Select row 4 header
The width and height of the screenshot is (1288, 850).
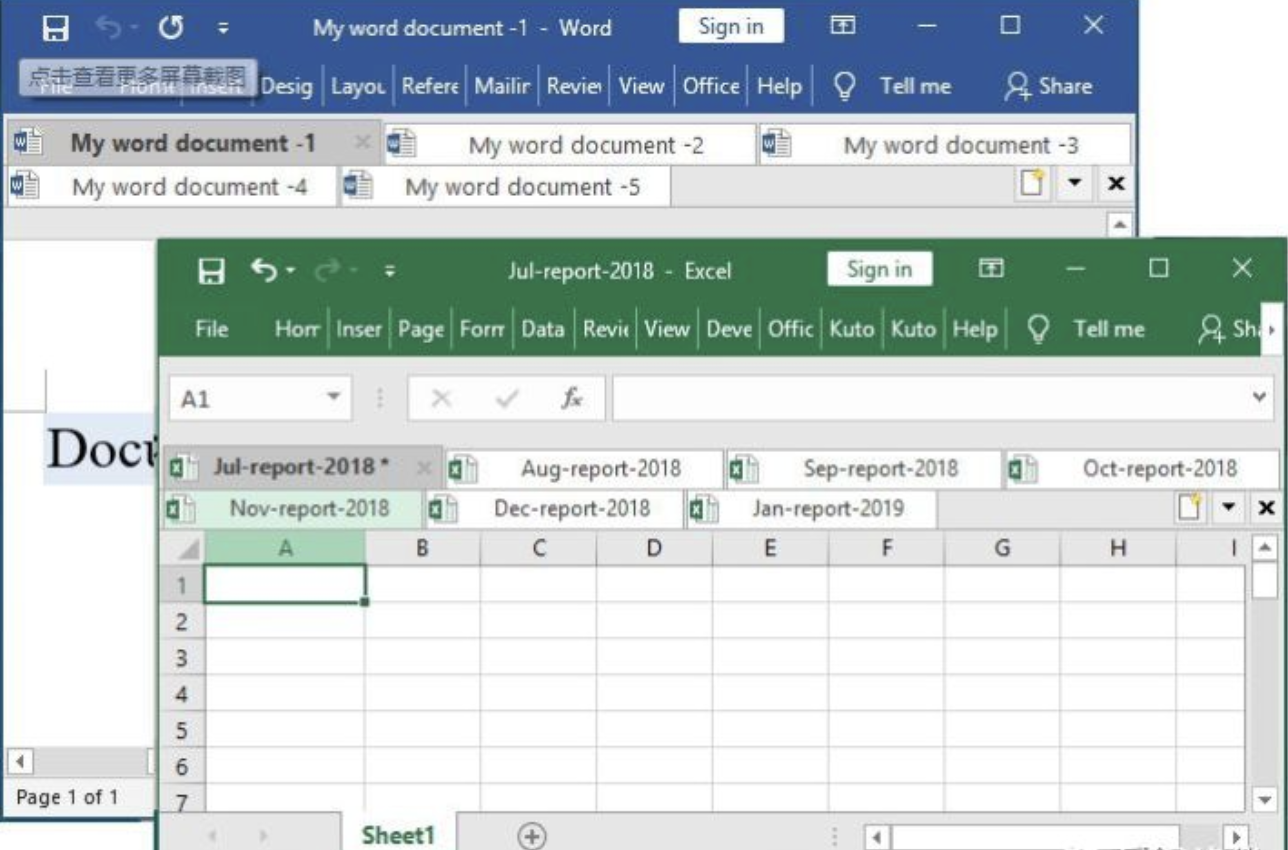[x=182, y=694]
